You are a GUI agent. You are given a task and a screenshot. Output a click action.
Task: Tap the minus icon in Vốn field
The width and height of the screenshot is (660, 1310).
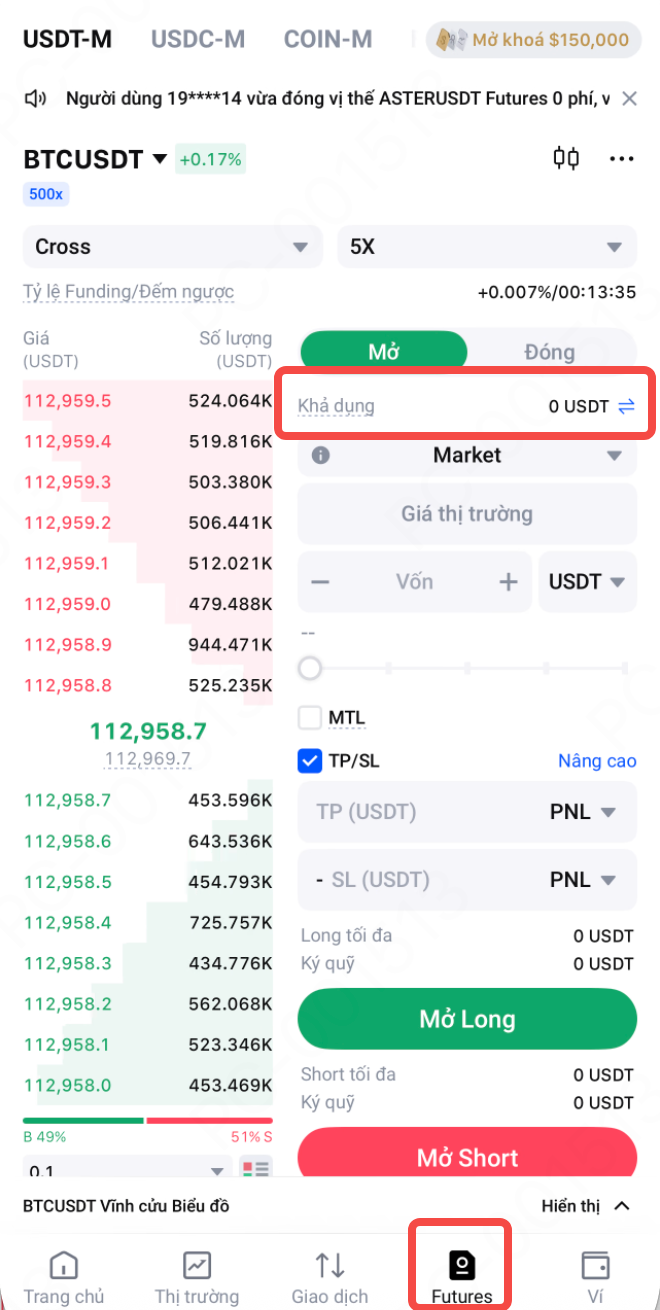pyautogui.click(x=321, y=582)
